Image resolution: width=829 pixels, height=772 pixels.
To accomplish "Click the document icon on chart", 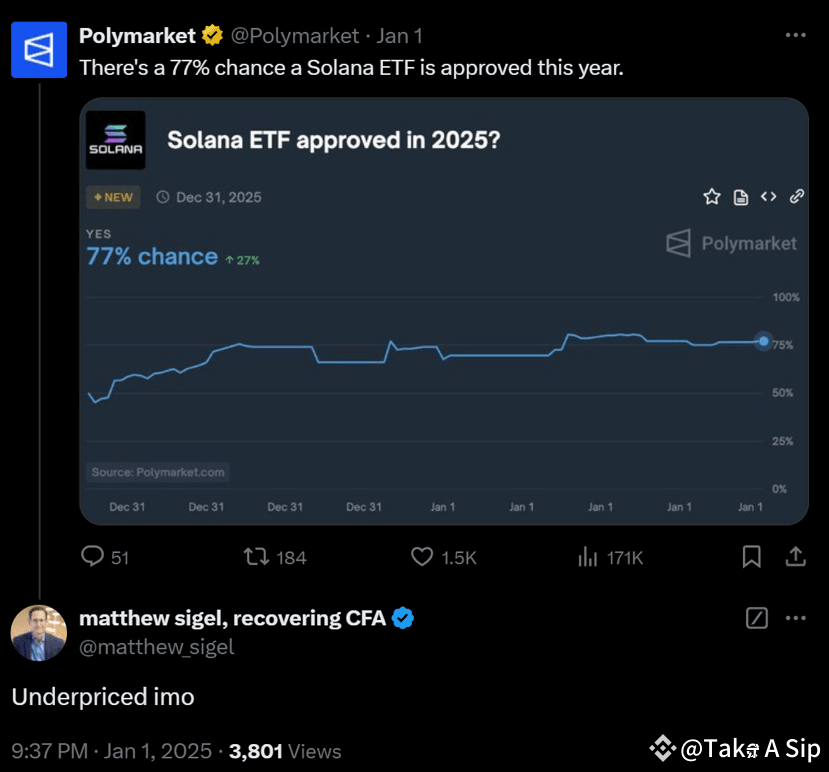I will click(x=741, y=197).
